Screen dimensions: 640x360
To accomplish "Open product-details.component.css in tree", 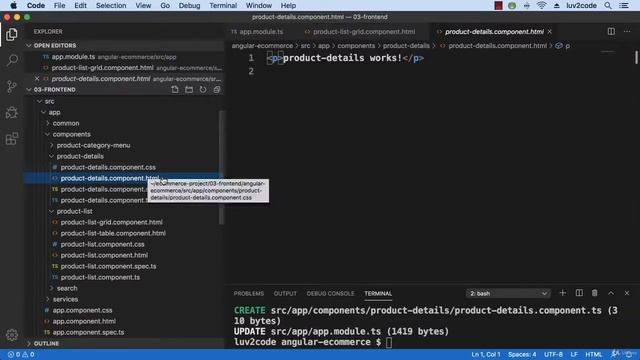I will [108, 167].
